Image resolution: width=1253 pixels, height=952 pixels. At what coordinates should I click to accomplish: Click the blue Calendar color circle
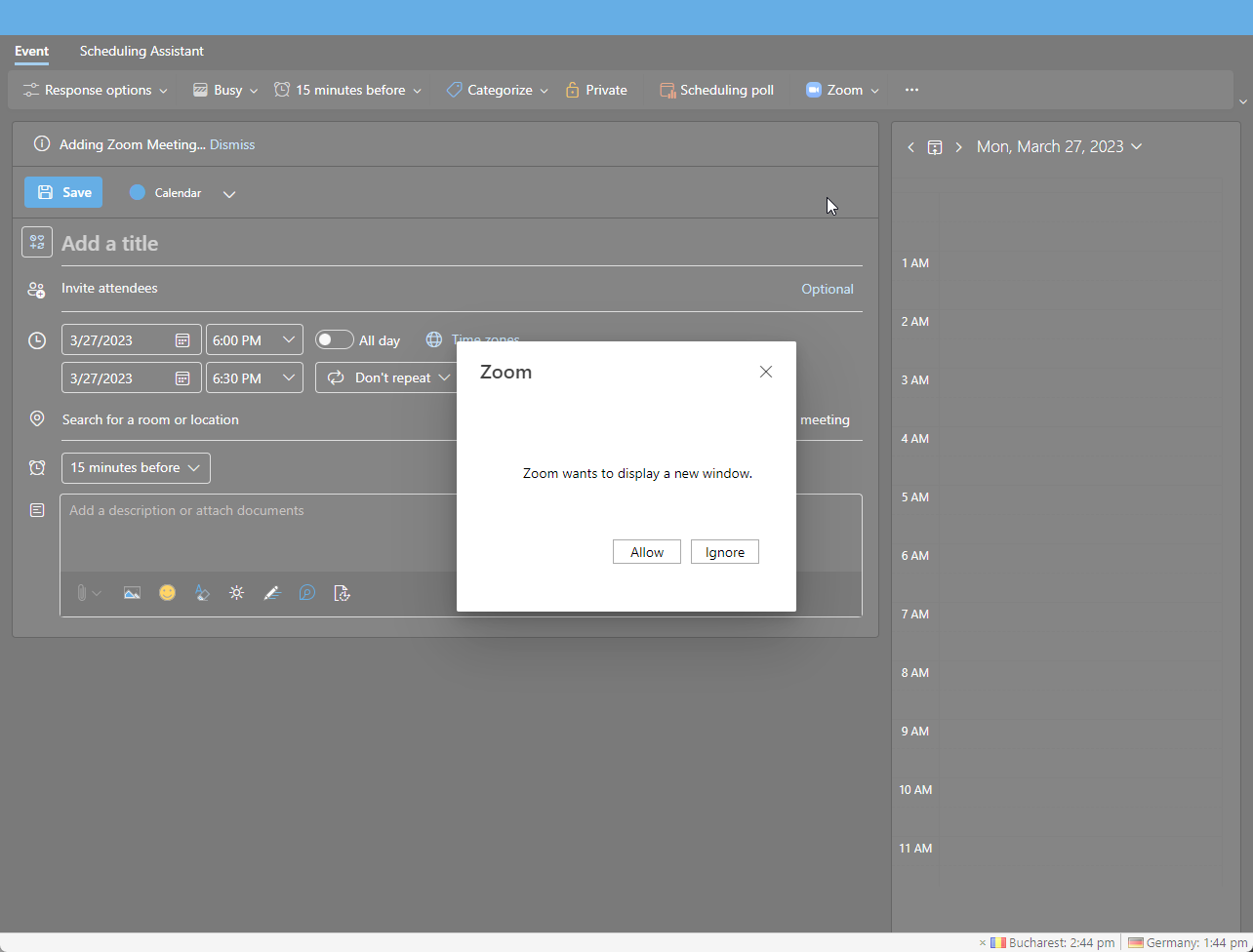point(138,192)
